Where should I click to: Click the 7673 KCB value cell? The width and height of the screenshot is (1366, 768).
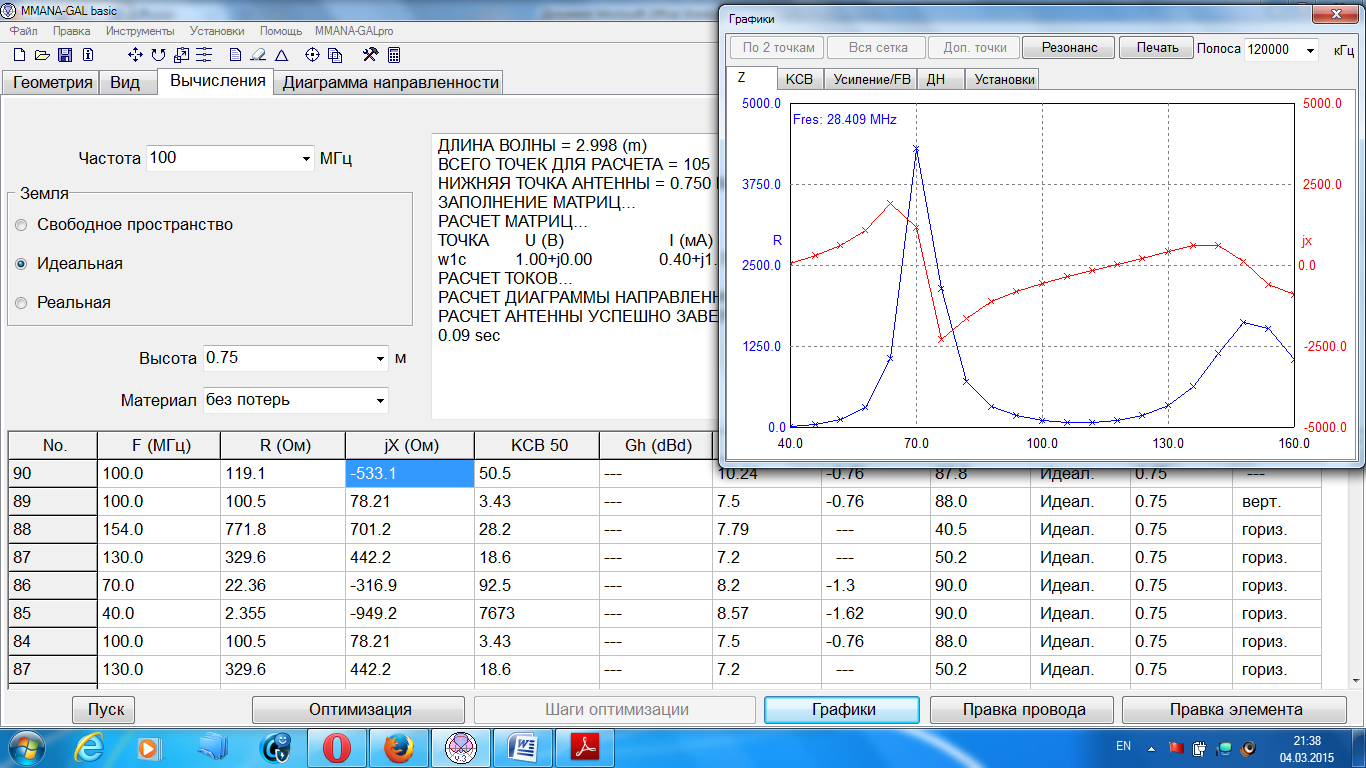tap(536, 613)
